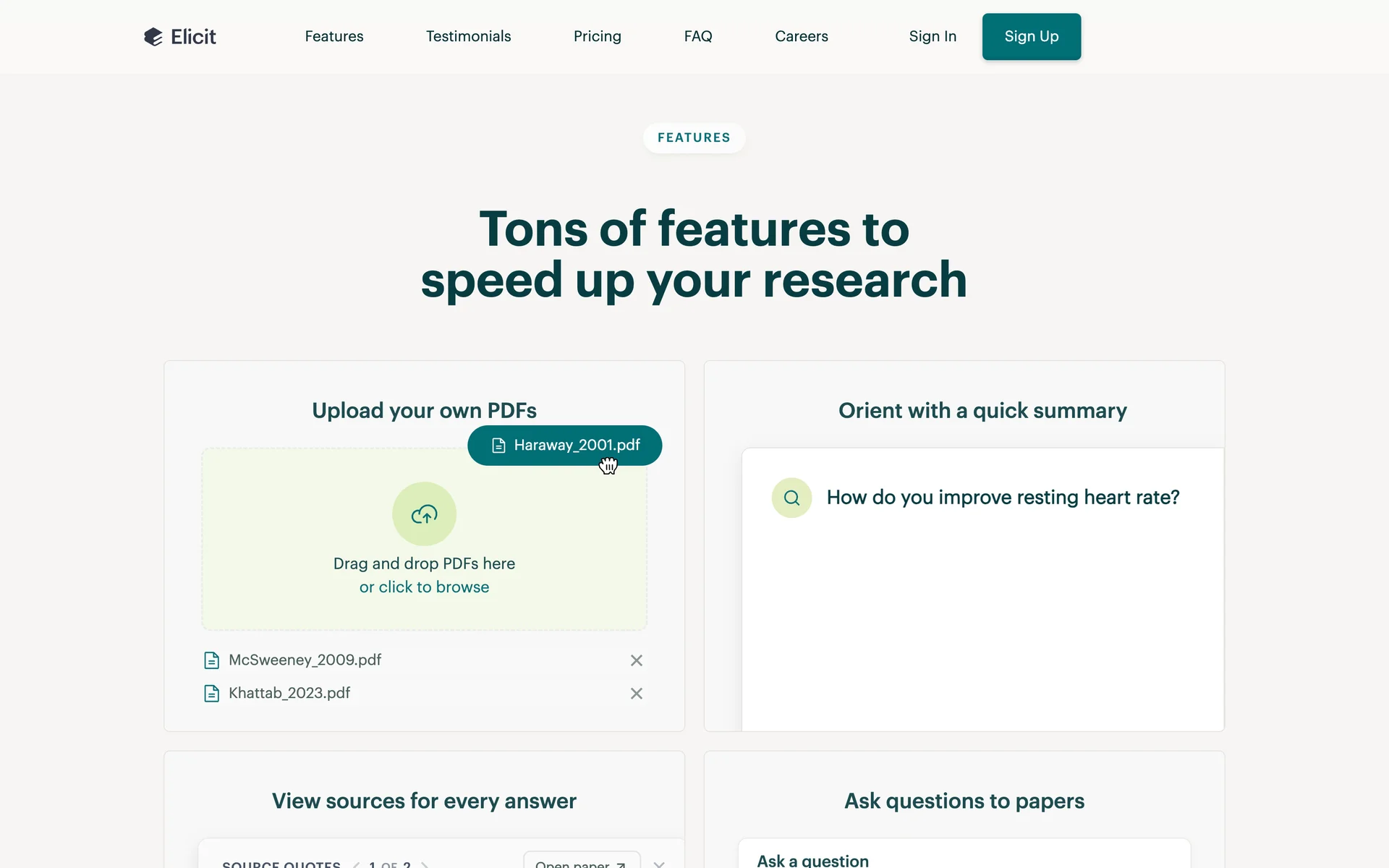Navigate to the FAQ section

point(697,36)
